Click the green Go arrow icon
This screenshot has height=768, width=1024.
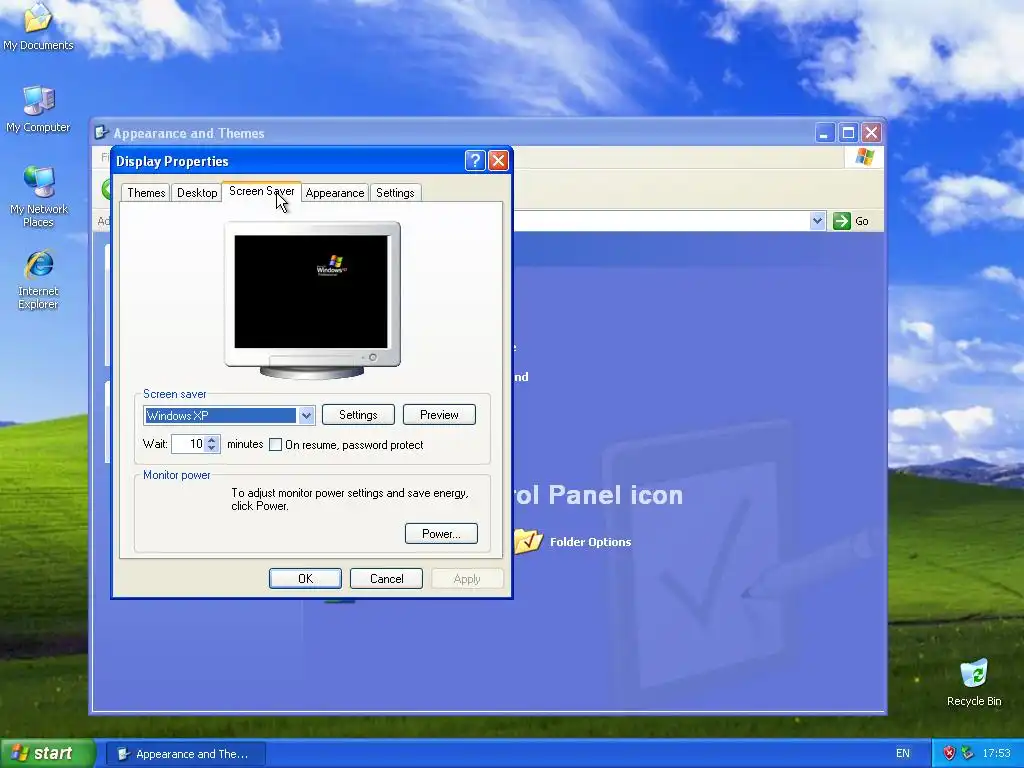[842, 221]
